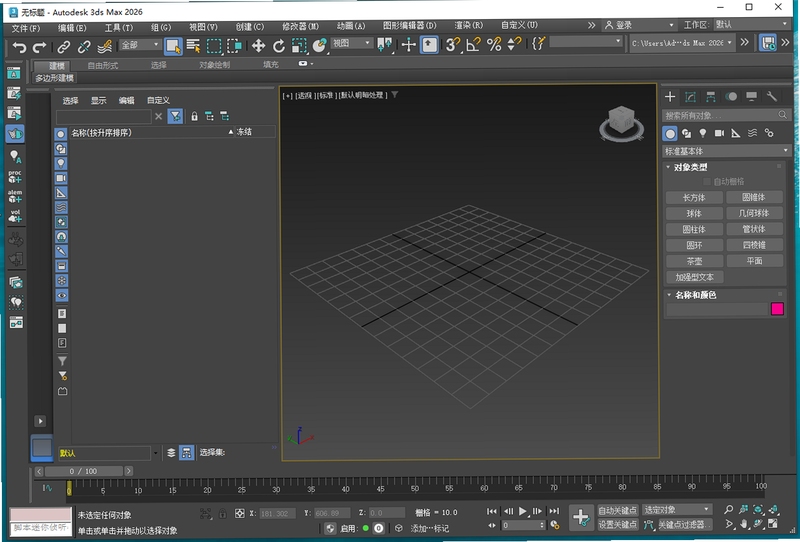800x542 pixels.
Task: Open the Create tab in command panel
Action: [x=670, y=96]
